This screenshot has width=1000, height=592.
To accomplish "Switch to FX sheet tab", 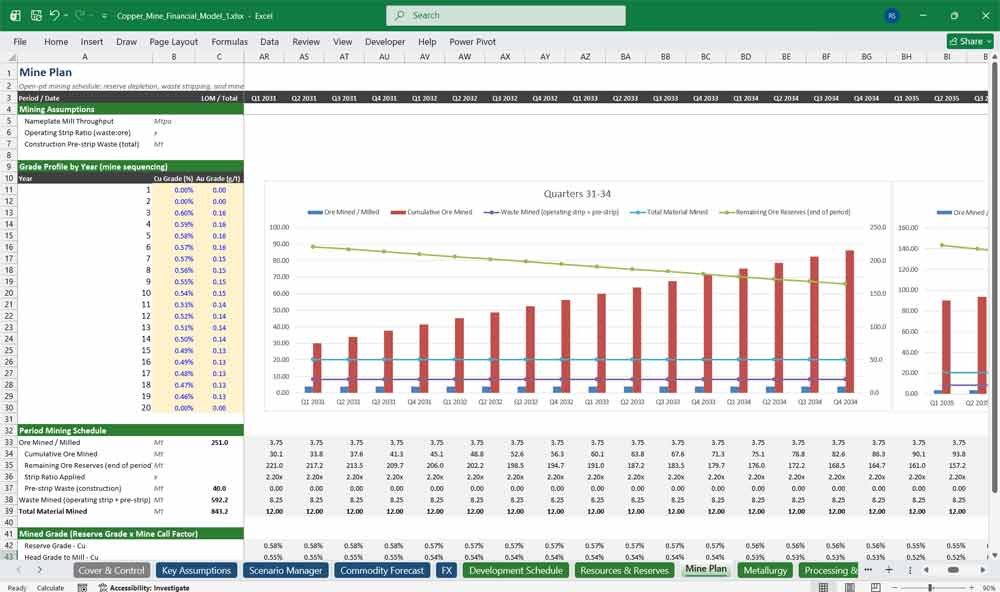I will pos(446,570).
